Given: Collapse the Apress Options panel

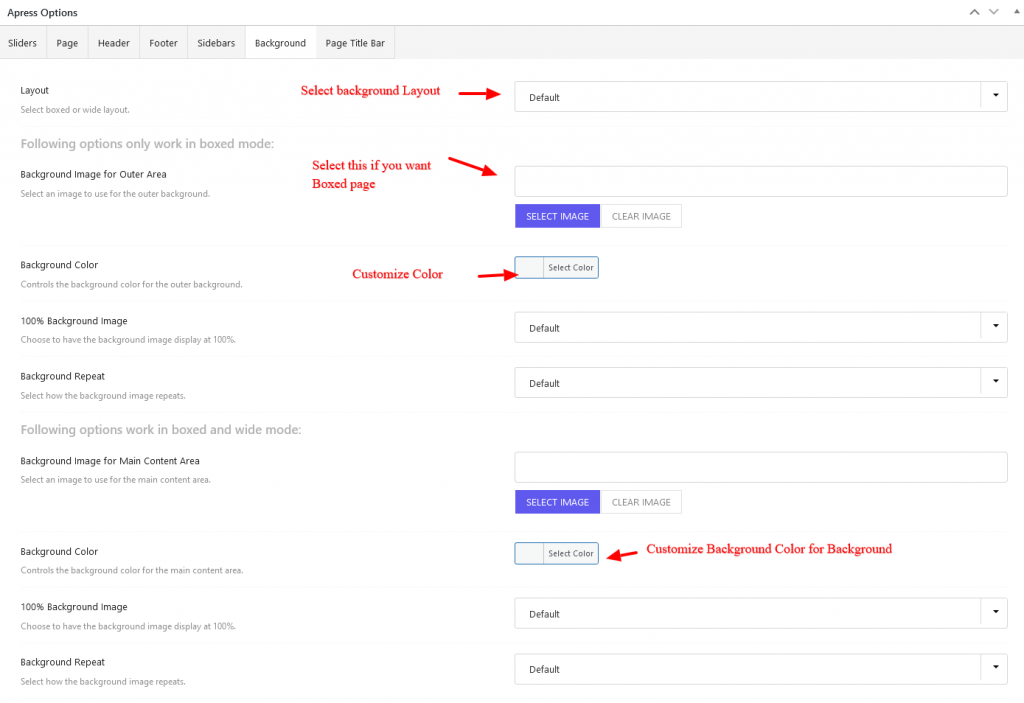Looking at the screenshot, I should point(1014,12).
